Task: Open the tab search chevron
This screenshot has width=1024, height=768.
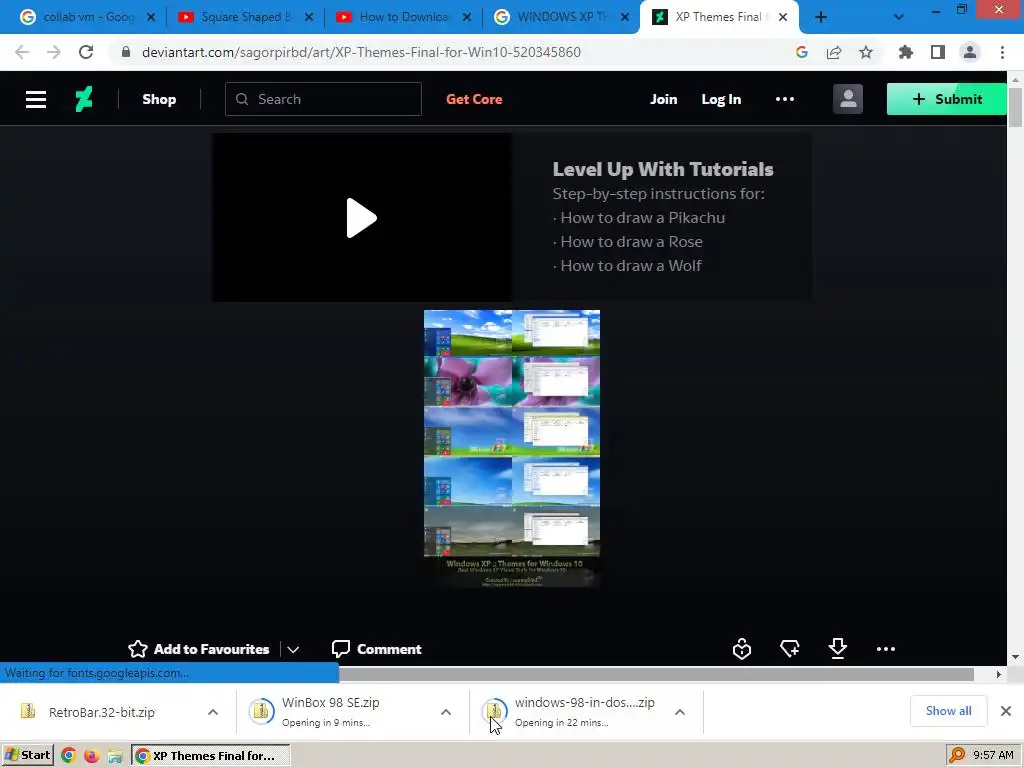Action: click(899, 17)
